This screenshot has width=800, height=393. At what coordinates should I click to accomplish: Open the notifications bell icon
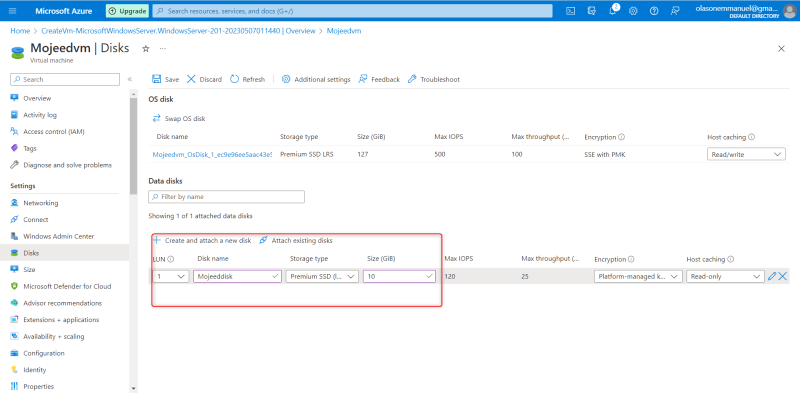(613, 11)
